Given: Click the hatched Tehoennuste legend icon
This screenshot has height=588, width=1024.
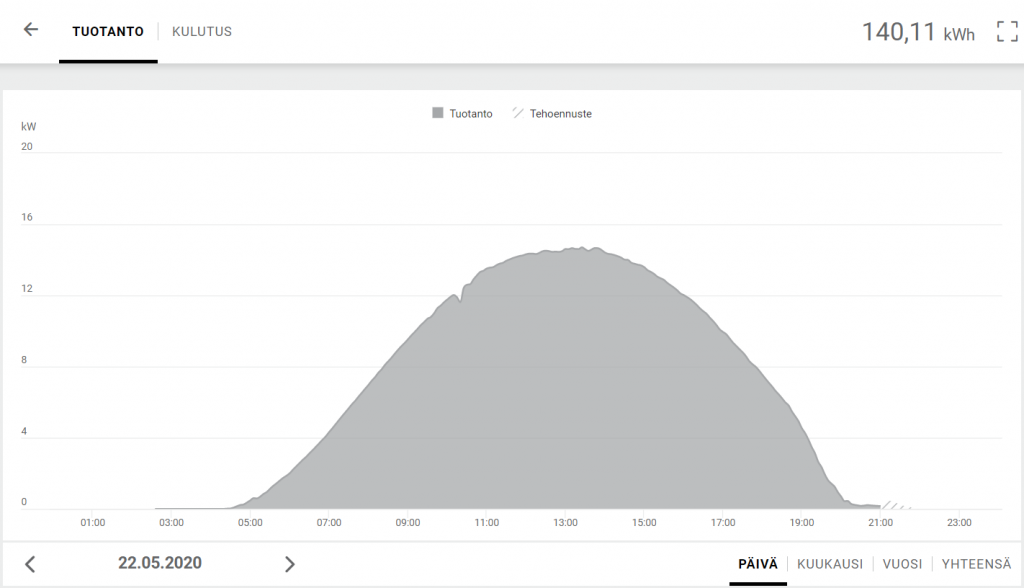Looking at the screenshot, I should point(518,114).
